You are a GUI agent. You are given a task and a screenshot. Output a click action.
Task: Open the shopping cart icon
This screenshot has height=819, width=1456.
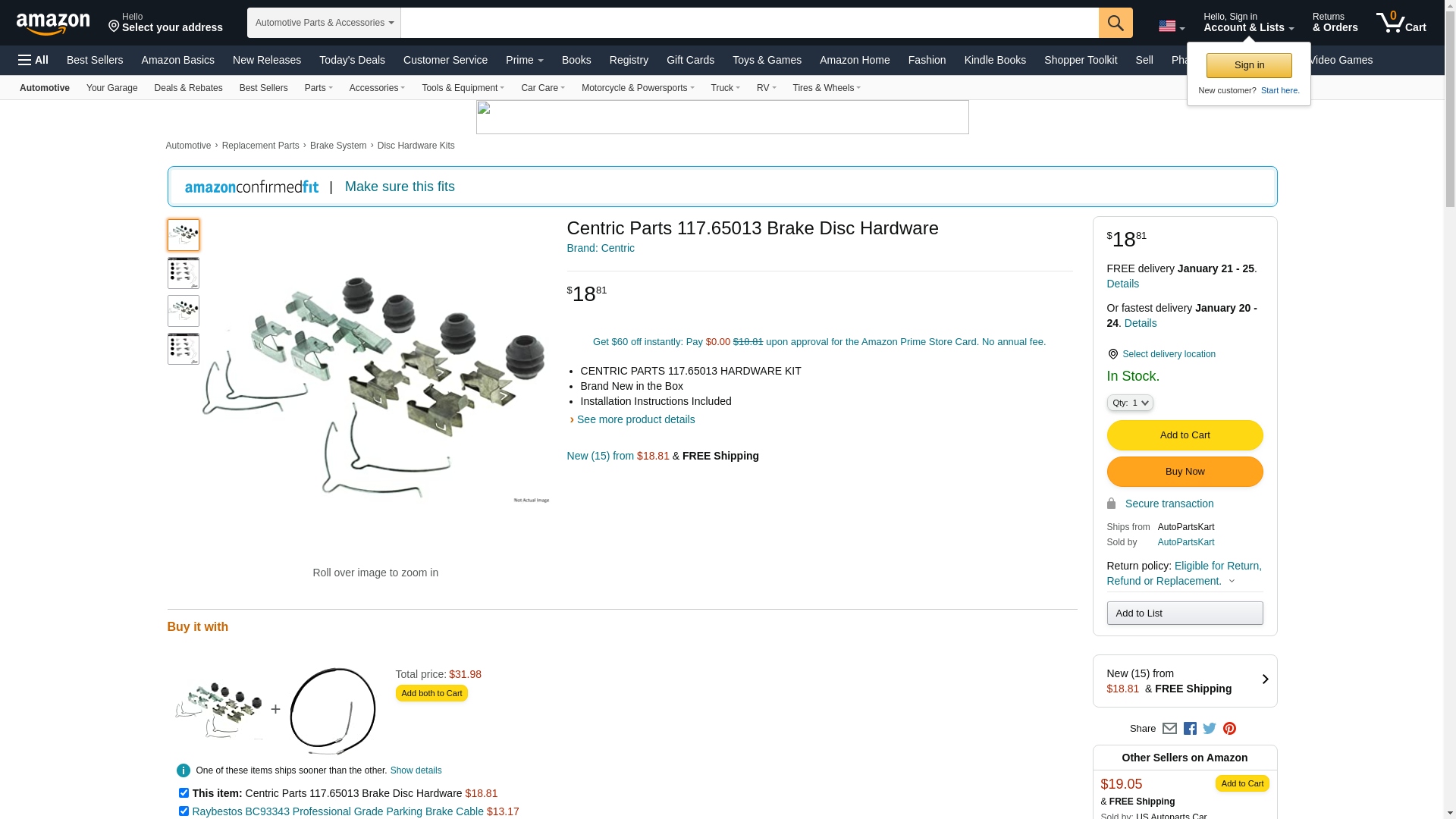(x=1401, y=23)
